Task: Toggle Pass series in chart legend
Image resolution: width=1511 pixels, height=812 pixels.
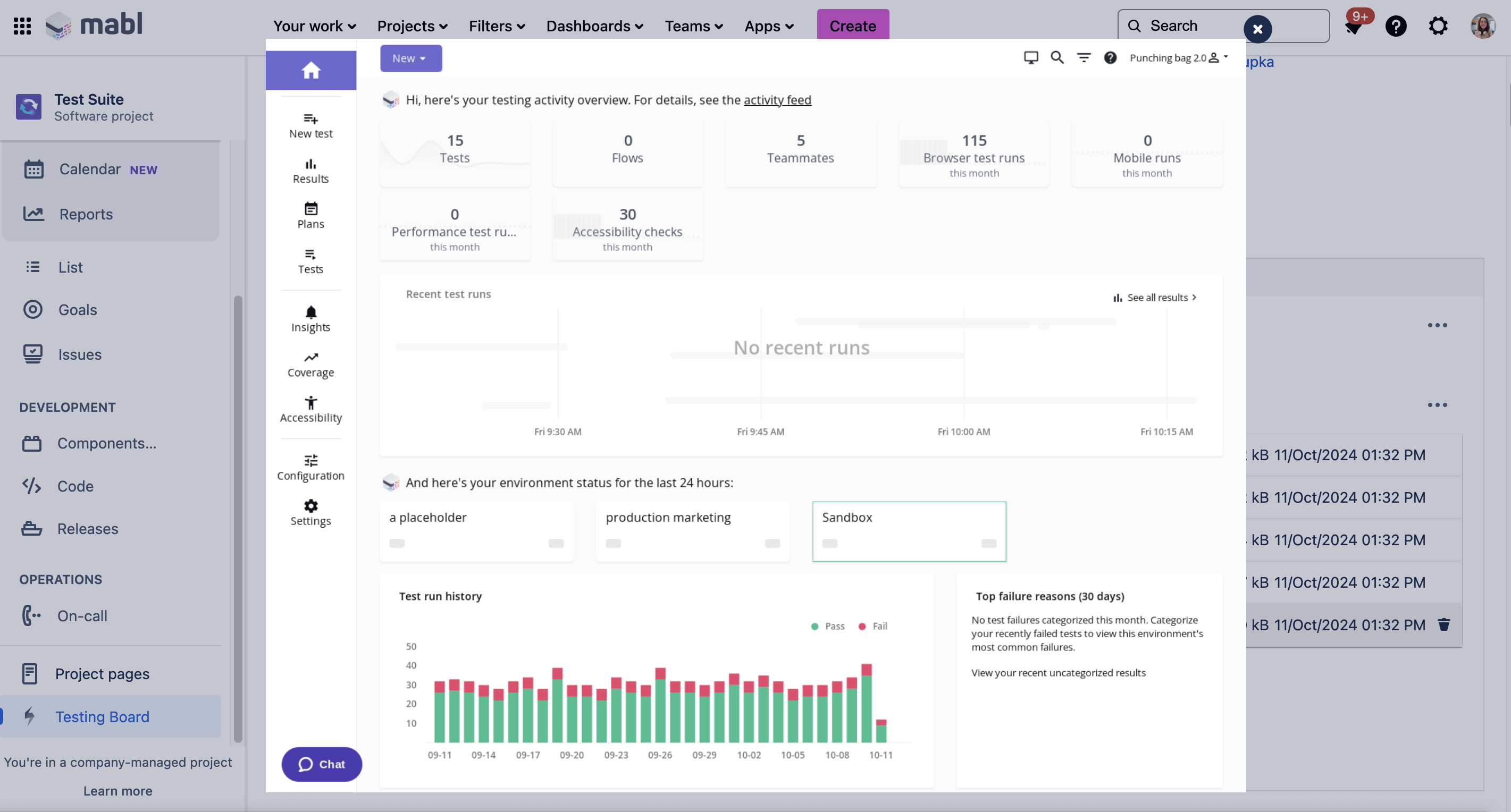Action: (828, 626)
